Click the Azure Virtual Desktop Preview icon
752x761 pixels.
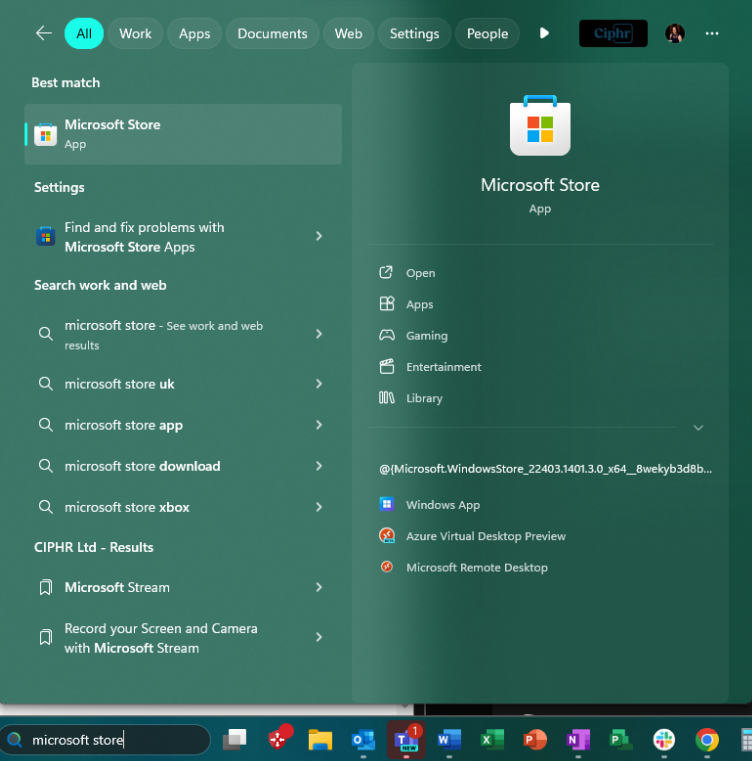(386, 535)
